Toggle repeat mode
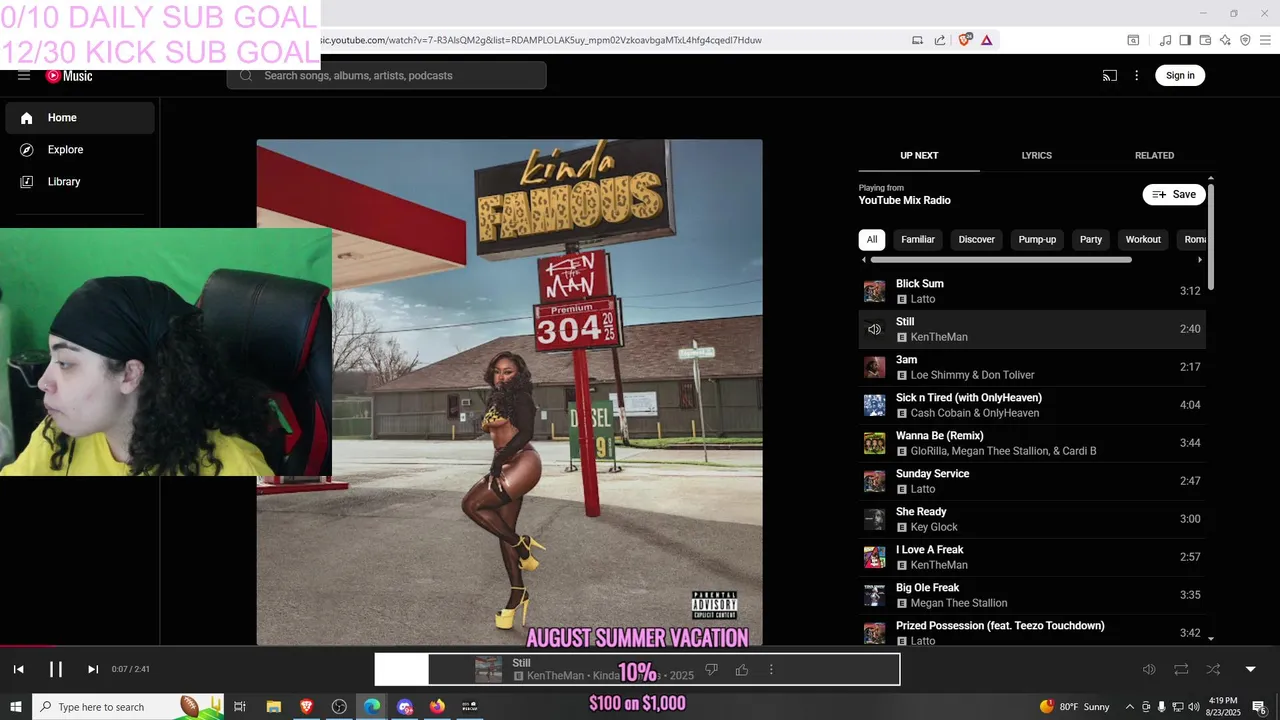 [x=1181, y=669]
